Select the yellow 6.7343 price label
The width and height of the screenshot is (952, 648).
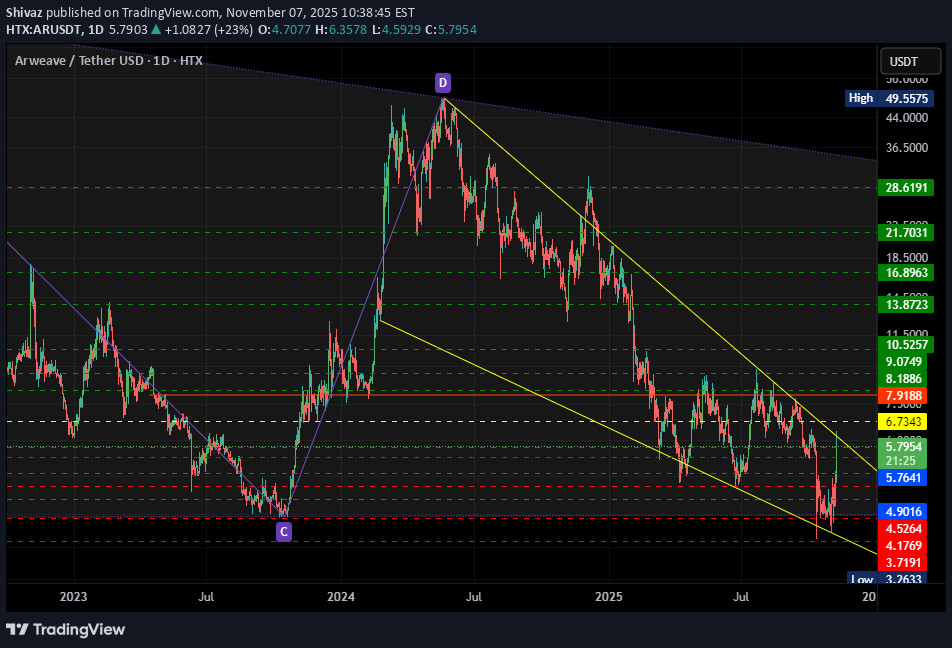click(x=905, y=423)
